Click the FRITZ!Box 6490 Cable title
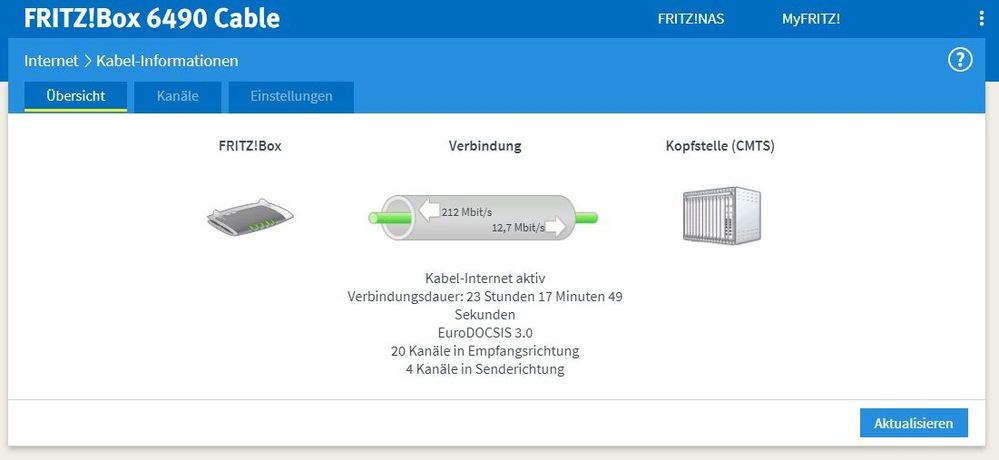Screen dimensions: 999x460 point(152,19)
